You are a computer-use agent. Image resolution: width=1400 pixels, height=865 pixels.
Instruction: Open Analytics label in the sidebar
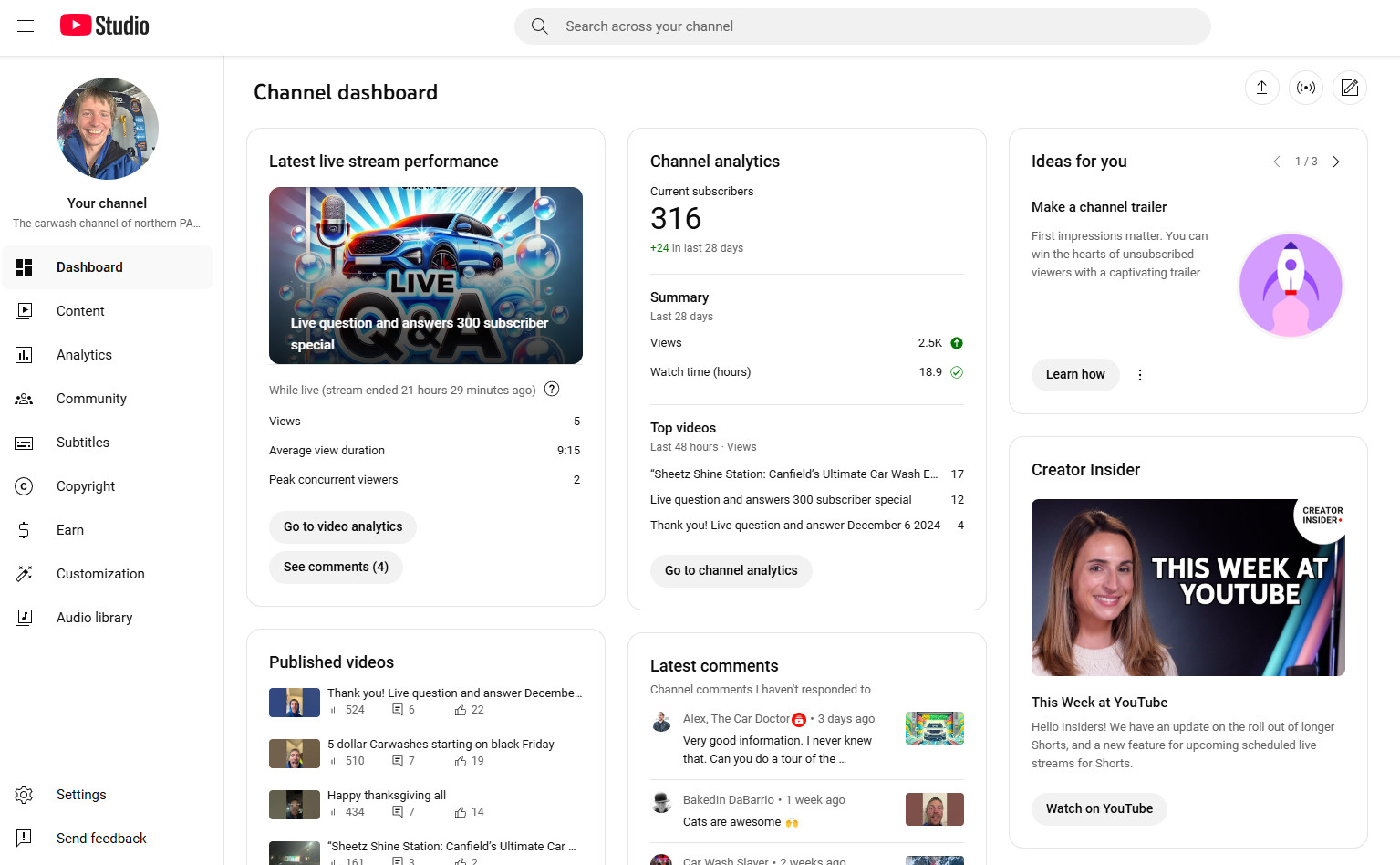click(x=84, y=355)
